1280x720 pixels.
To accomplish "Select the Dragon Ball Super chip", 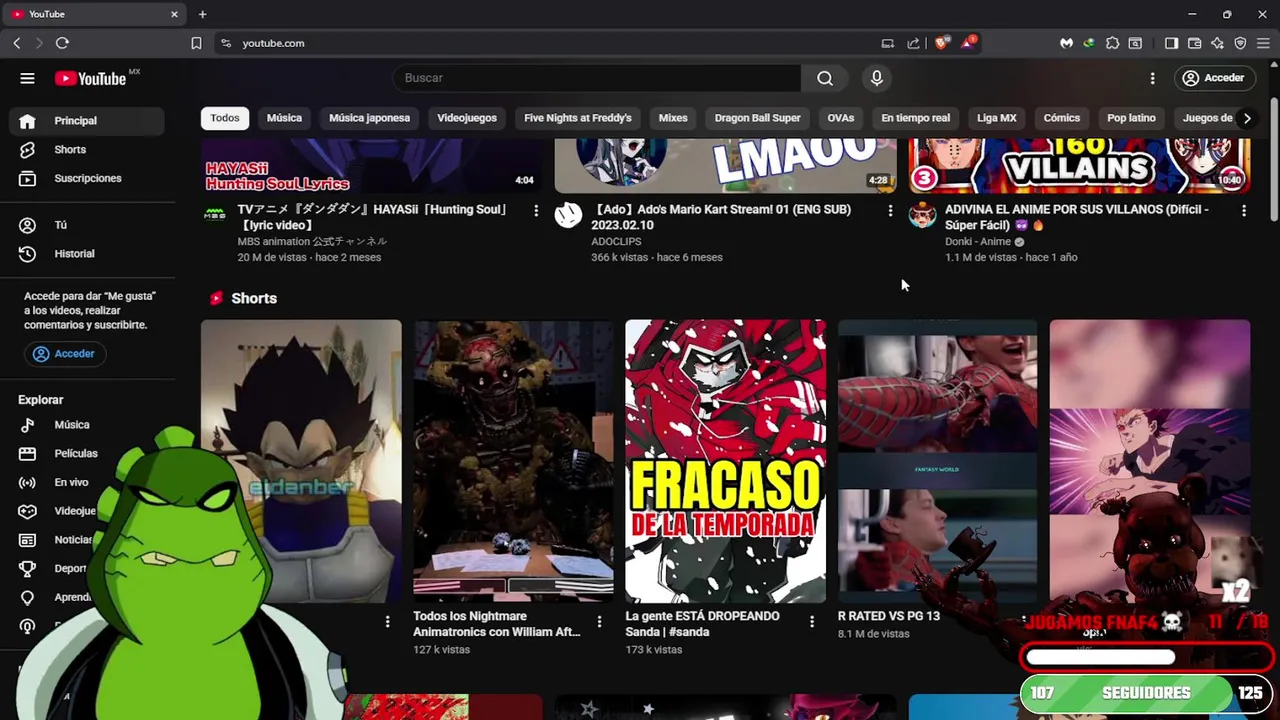I will pyautogui.click(x=758, y=118).
